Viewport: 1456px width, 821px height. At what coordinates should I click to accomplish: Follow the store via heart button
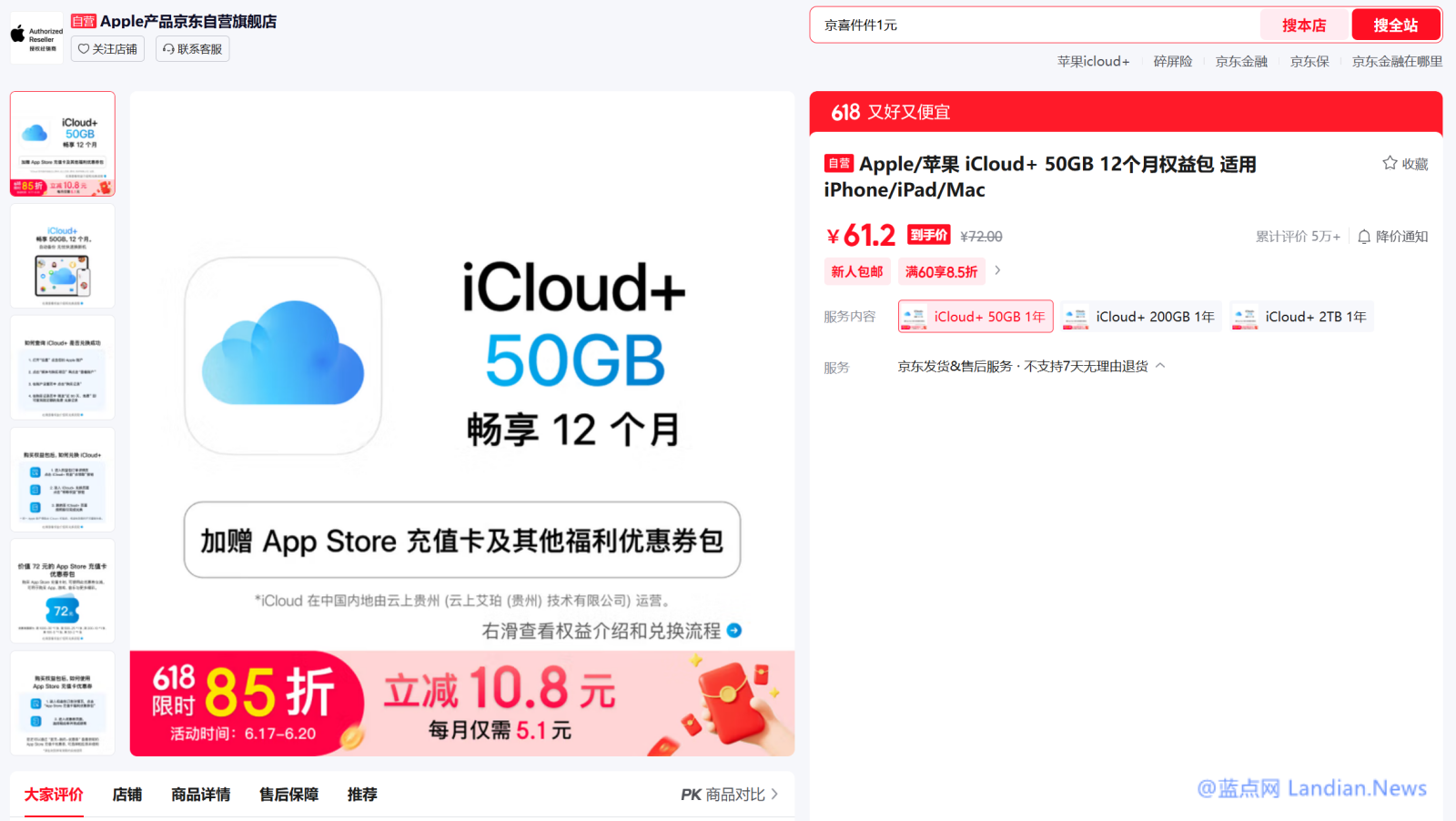(x=107, y=49)
